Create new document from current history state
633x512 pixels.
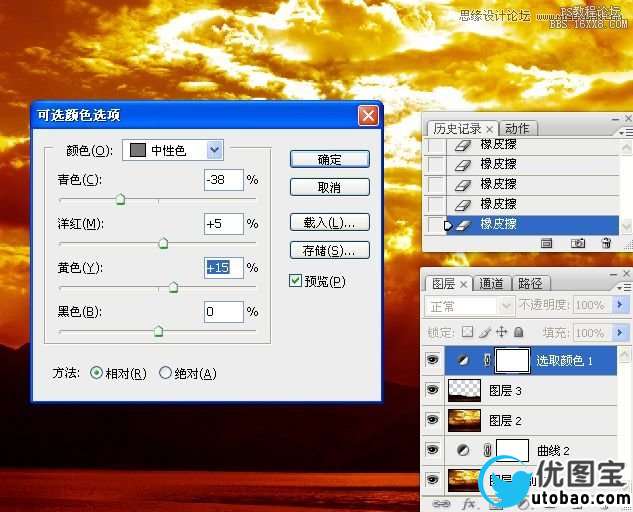[x=546, y=243]
